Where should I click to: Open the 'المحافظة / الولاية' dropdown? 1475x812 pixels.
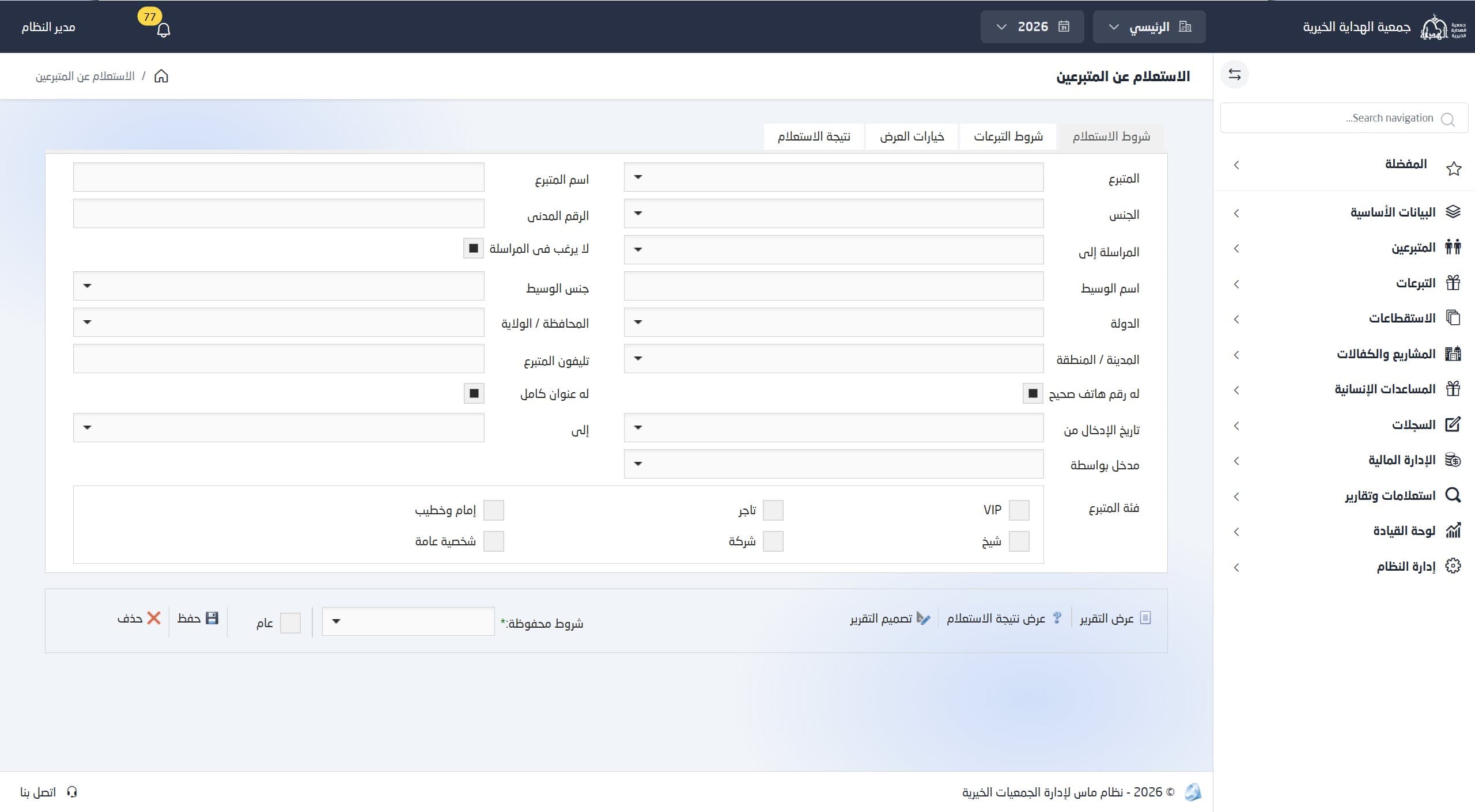pyautogui.click(x=278, y=322)
